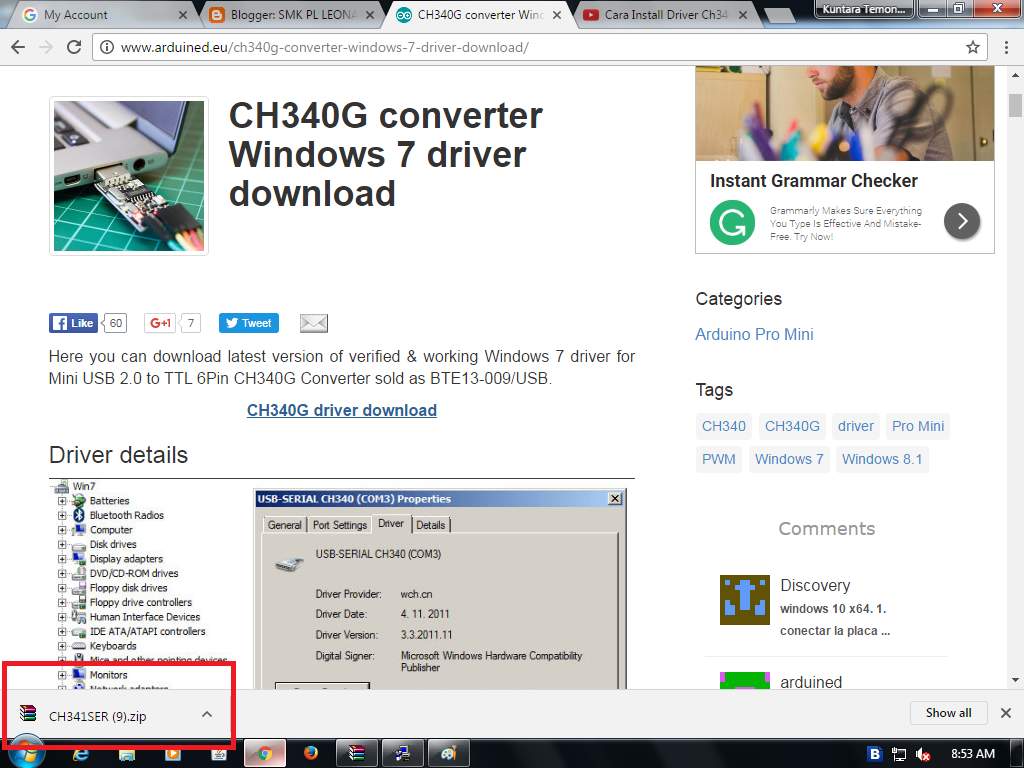View site information icon in address bar

click(106, 47)
